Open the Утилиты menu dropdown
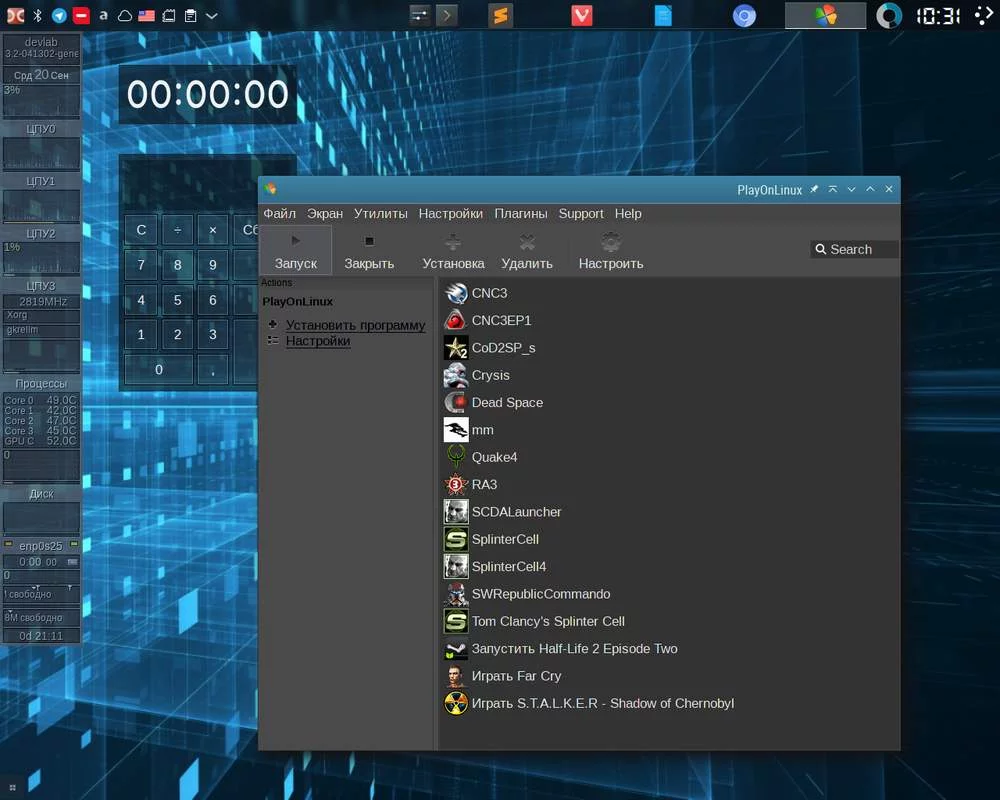The image size is (1000, 800). [380, 213]
